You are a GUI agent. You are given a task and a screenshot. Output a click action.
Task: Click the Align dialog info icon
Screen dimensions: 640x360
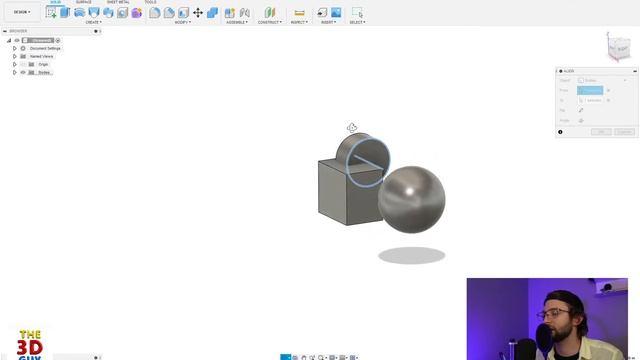pyautogui.click(x=560, y=132)
